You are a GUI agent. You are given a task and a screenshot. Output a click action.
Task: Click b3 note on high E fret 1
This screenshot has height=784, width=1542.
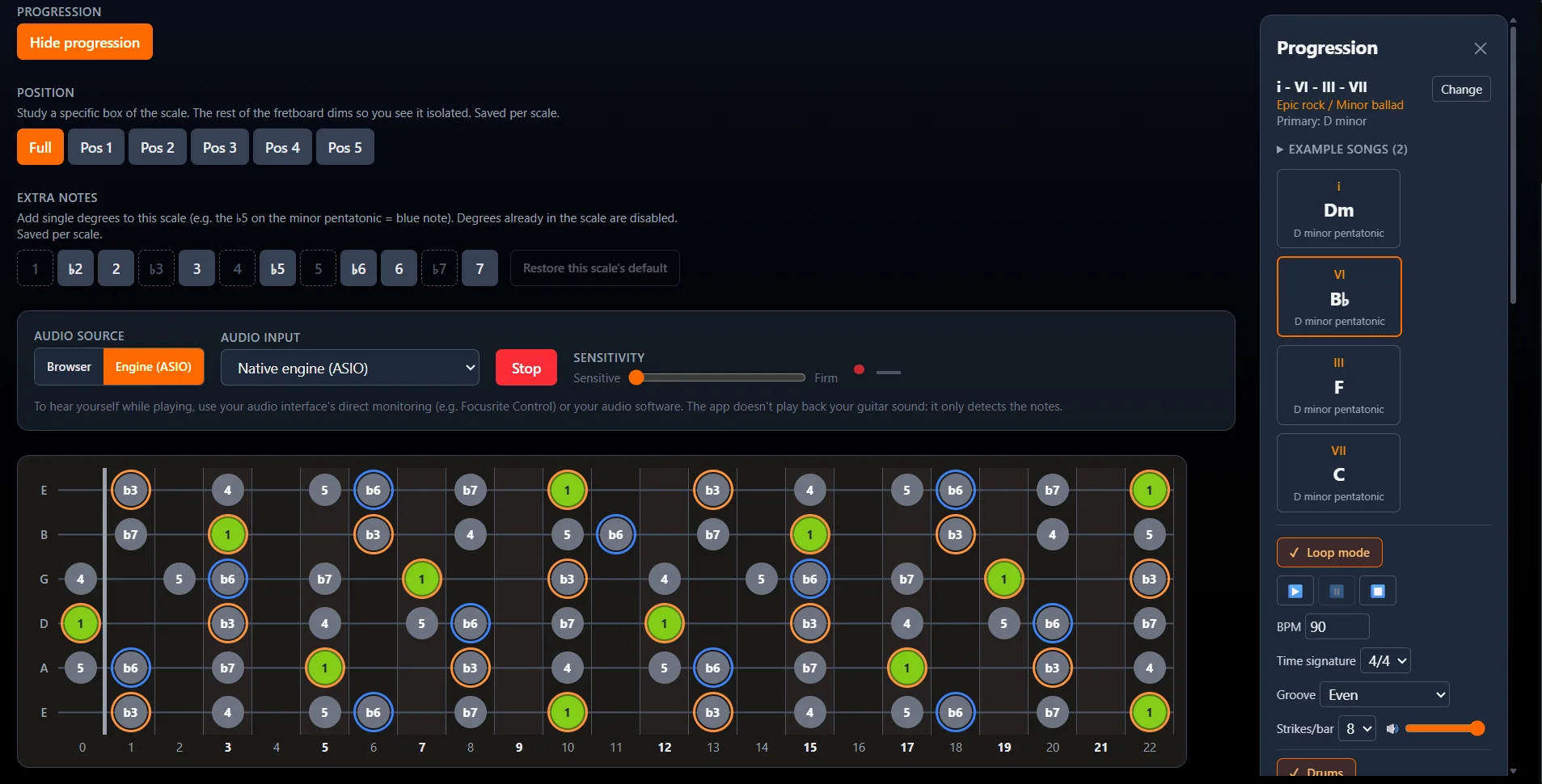pyautogui.click(x=130, y=490)
